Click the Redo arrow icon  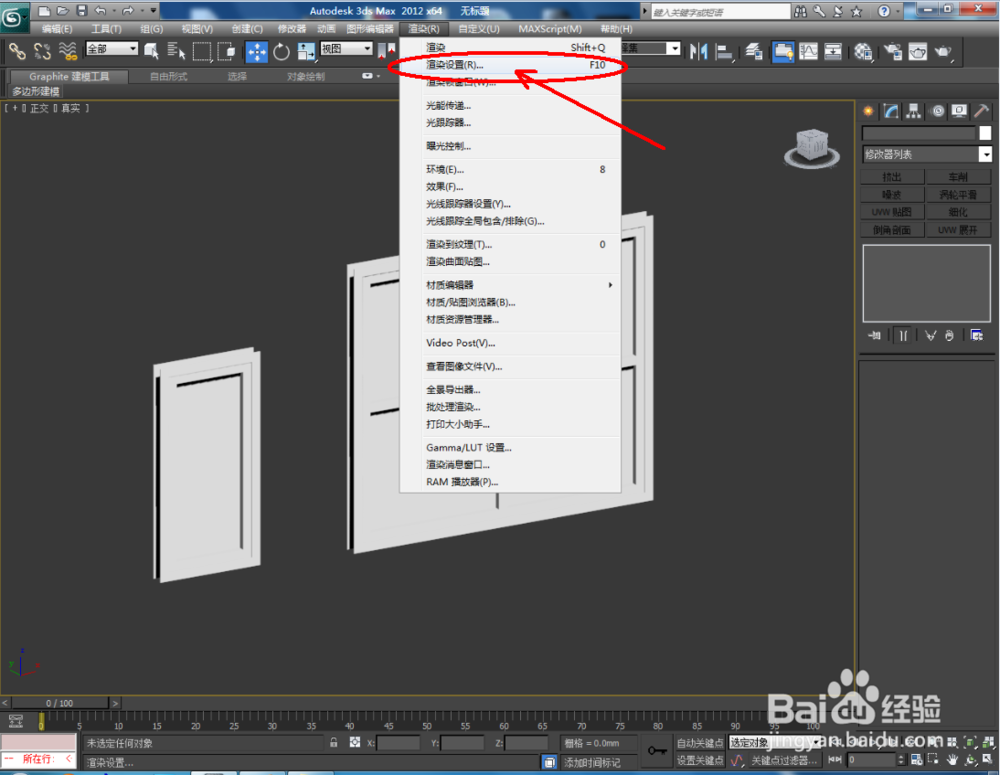(128, 10)
